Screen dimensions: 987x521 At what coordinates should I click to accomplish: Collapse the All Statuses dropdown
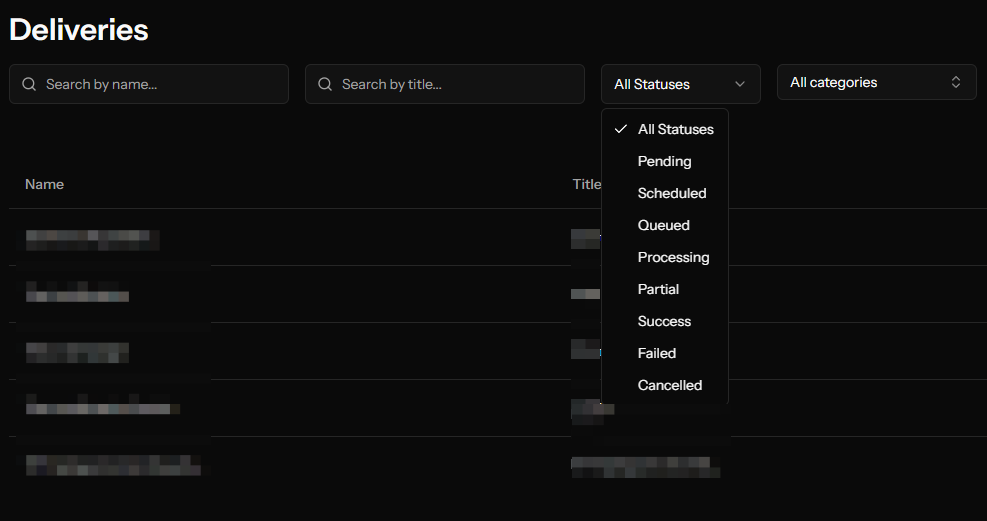(x=680, y=85)
